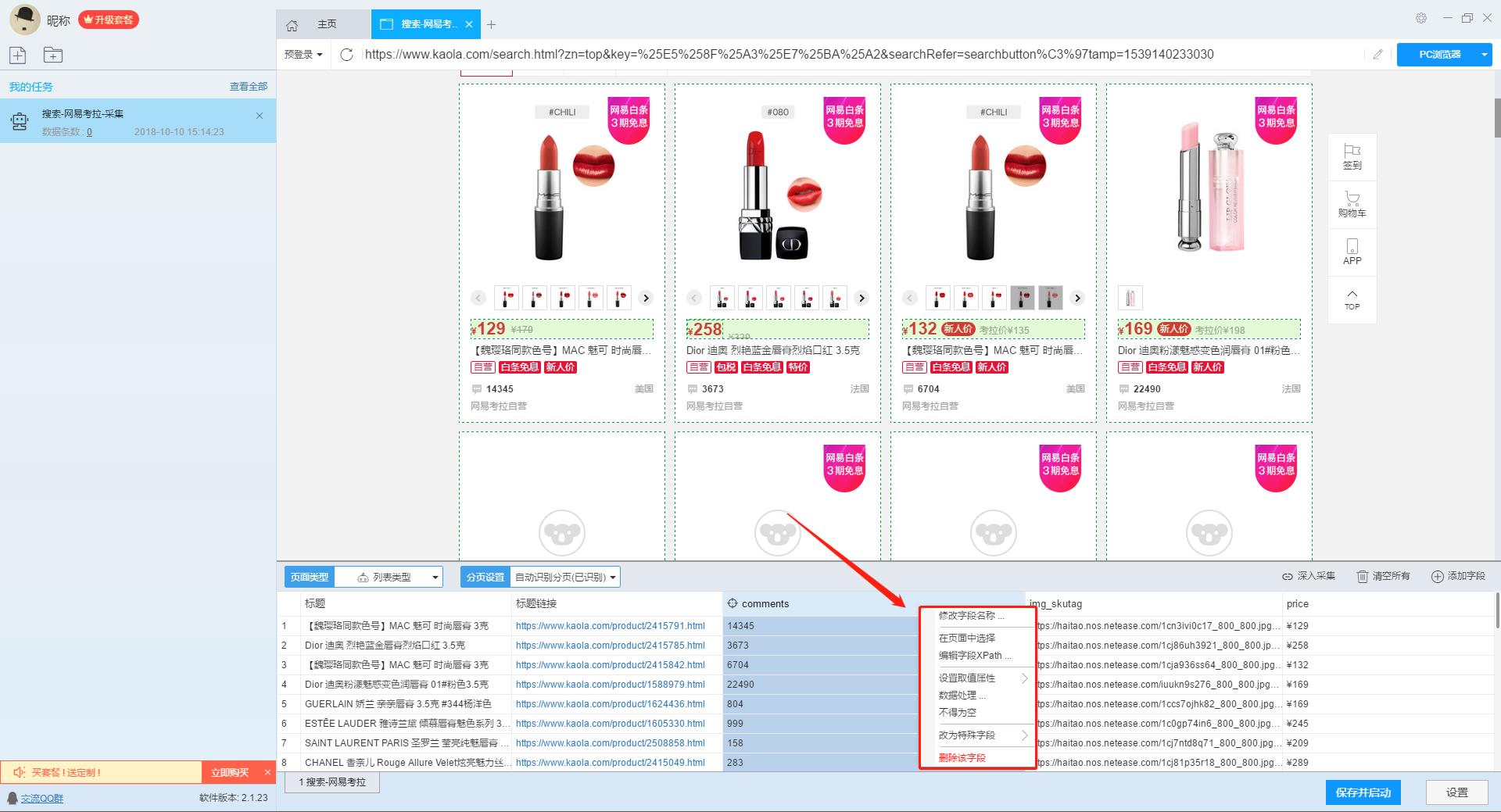
Task: Switch to the 主页 tab
Action: coord(323,24)
